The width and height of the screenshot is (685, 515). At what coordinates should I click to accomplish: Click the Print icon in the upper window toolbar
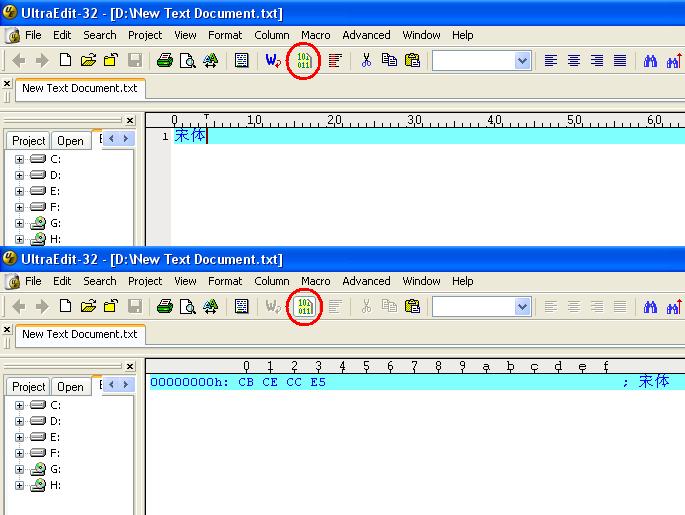point(165,60)
